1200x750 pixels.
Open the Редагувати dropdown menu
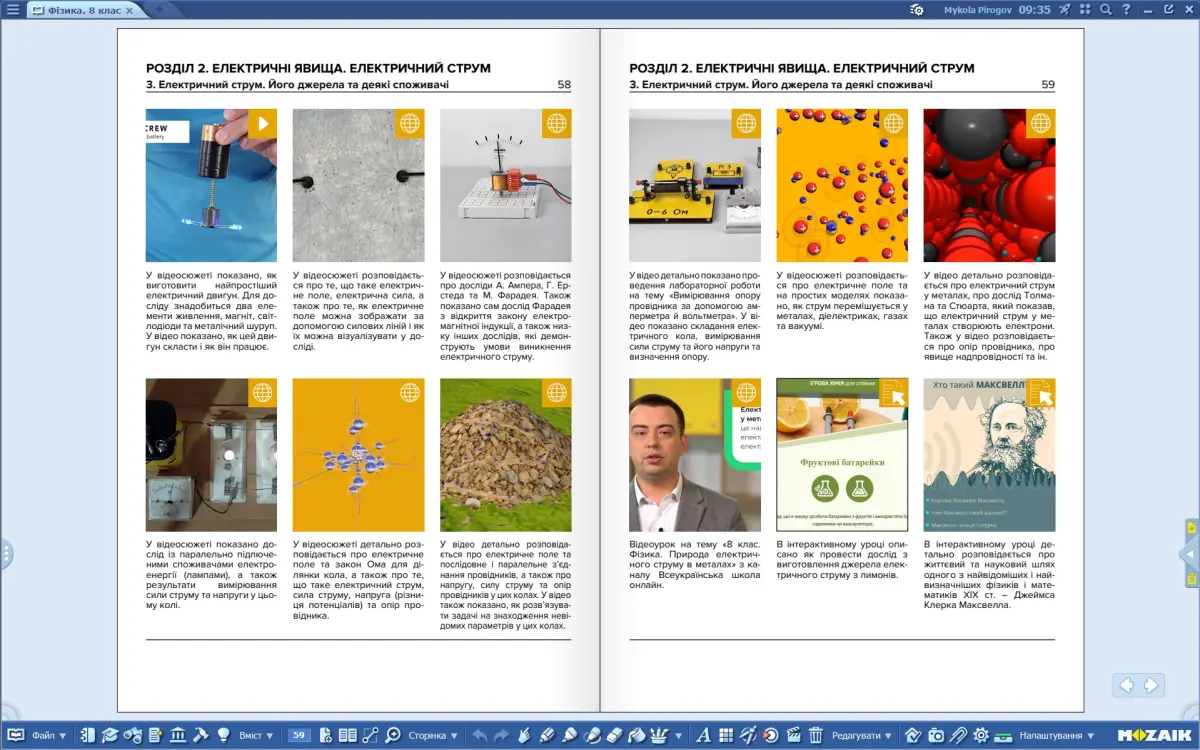pyautogui.click(x=861, y=735)
